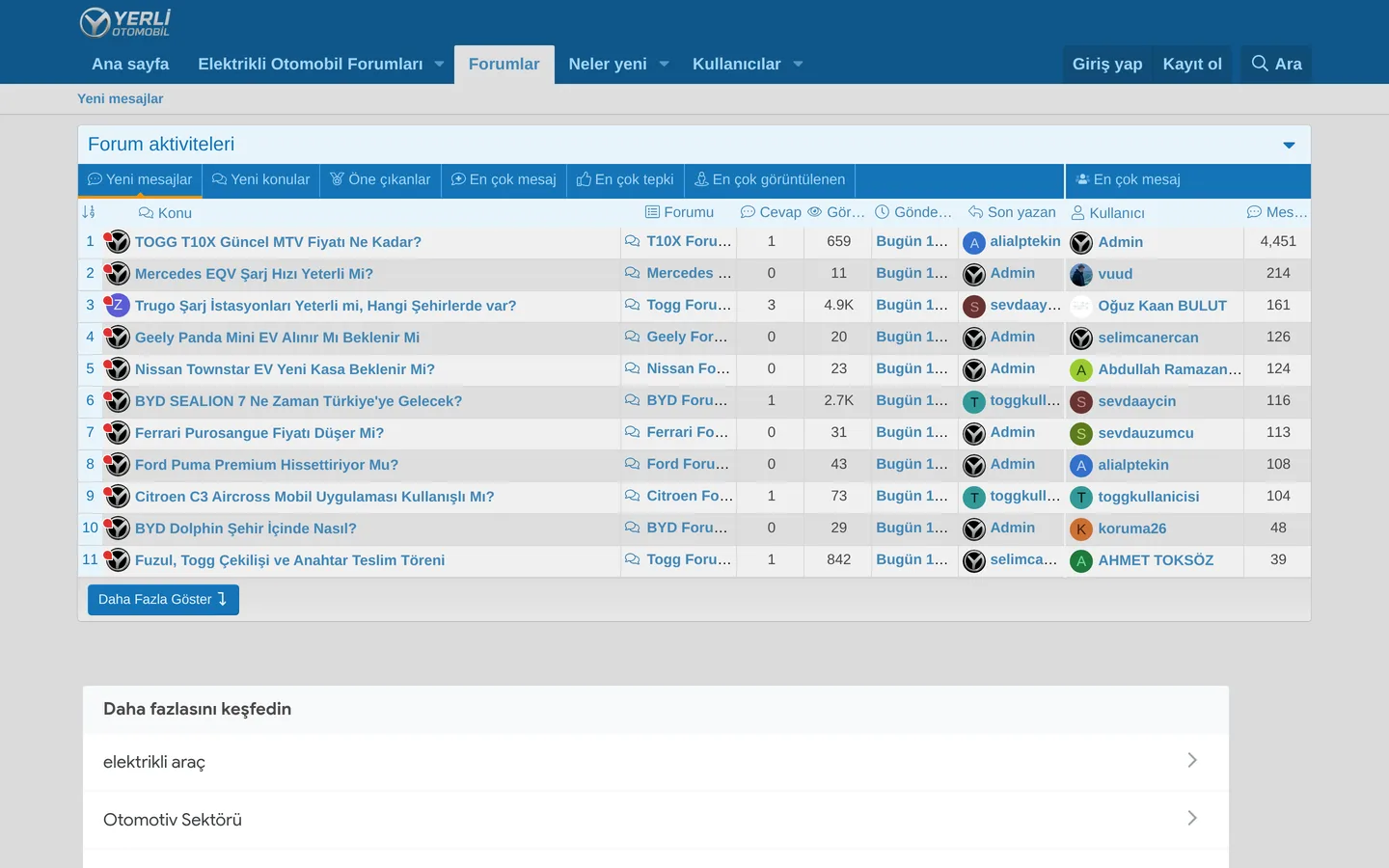Expand the Elektrikli Otomobil Forumları dropdown arrow
The height and width of the screenshot is (868, 1389).
pyautogui.click(x=439, y=64)
